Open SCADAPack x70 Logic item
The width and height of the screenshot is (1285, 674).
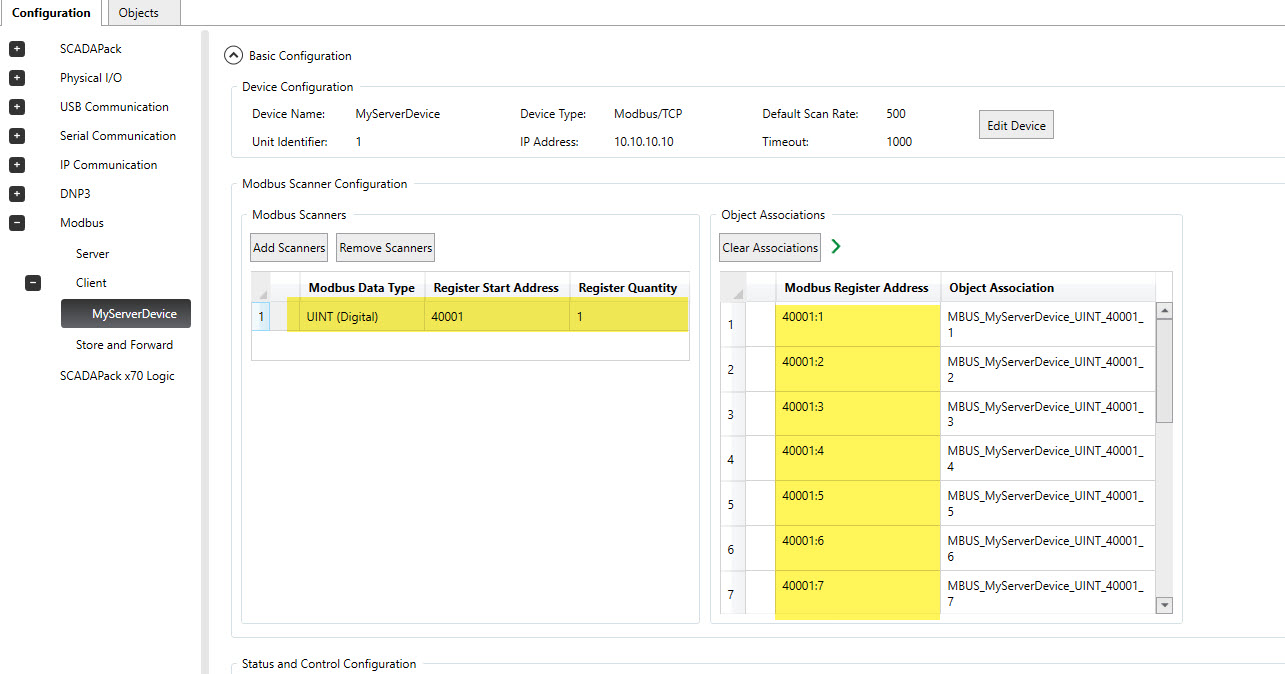click(117, 376)
